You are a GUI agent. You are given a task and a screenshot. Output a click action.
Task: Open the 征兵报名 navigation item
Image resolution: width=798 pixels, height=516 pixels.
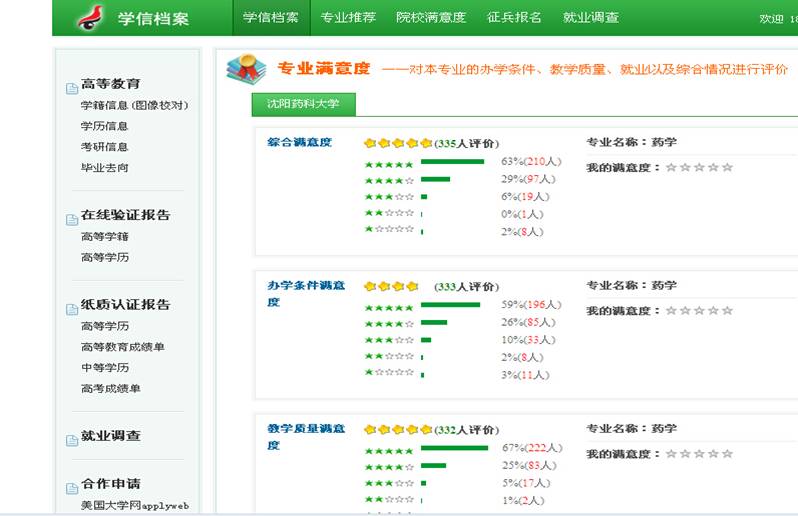[514, 18]
